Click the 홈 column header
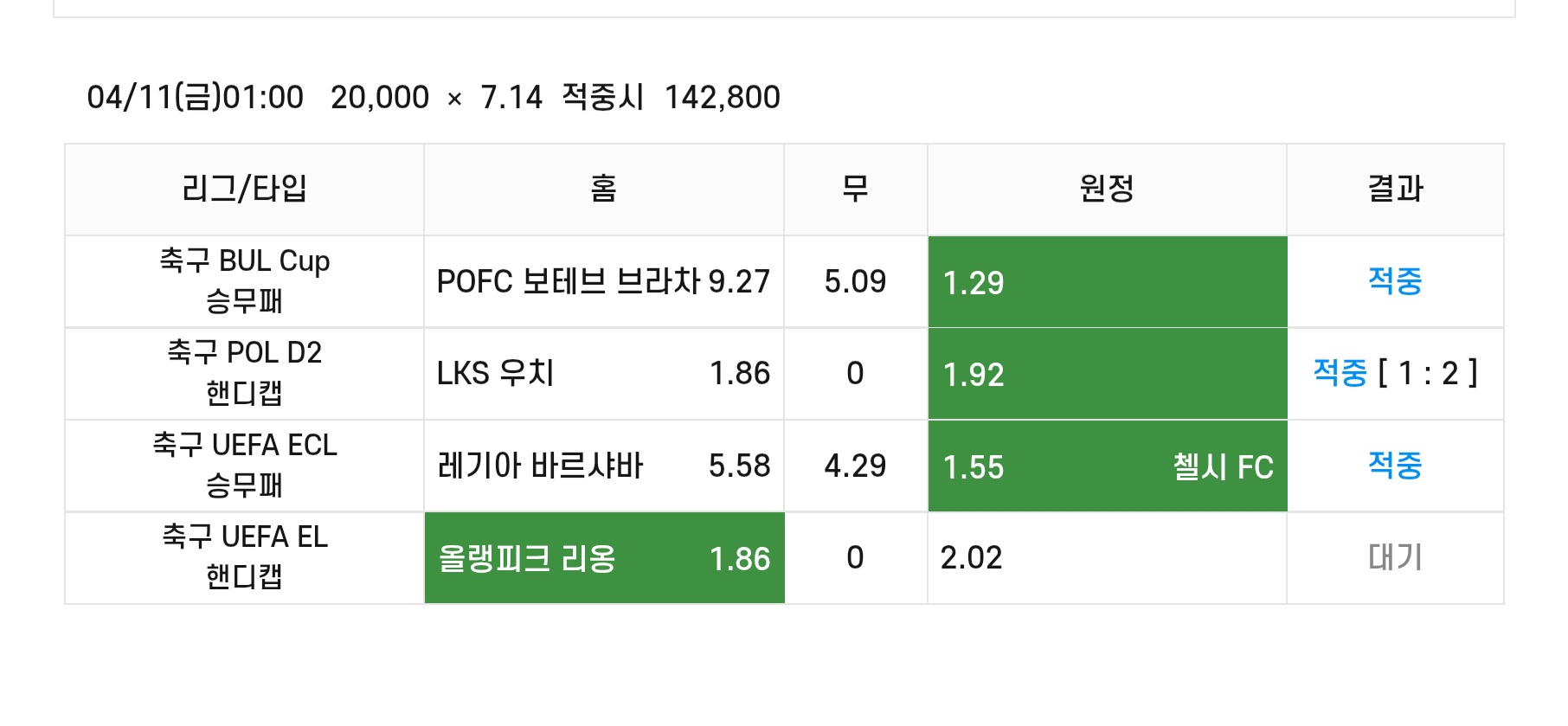The width and height of the screenshot is (1568, 726). [604, 189]
